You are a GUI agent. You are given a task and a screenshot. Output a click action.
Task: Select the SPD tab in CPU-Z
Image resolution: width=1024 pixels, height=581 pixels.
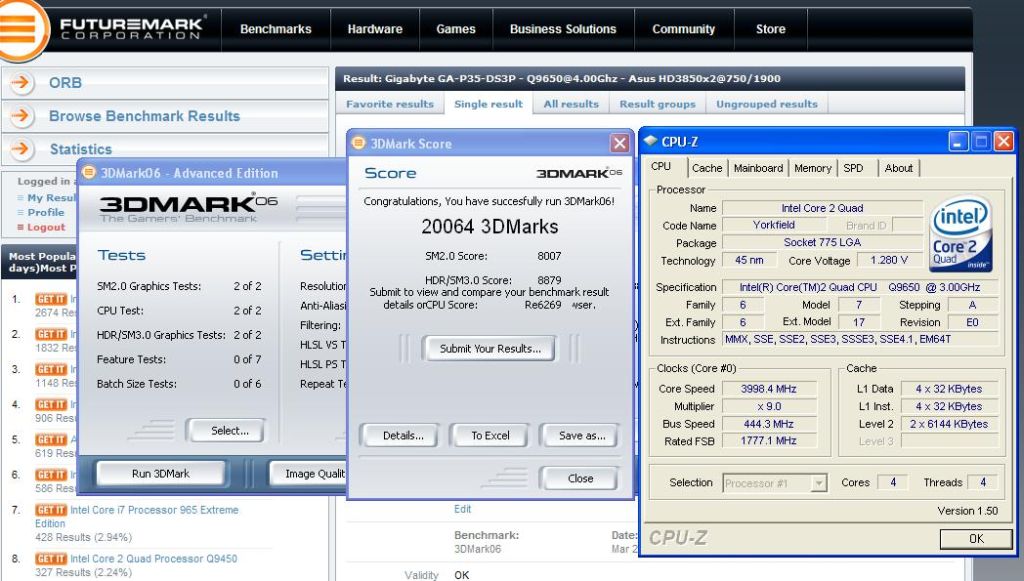click(853, 168)
